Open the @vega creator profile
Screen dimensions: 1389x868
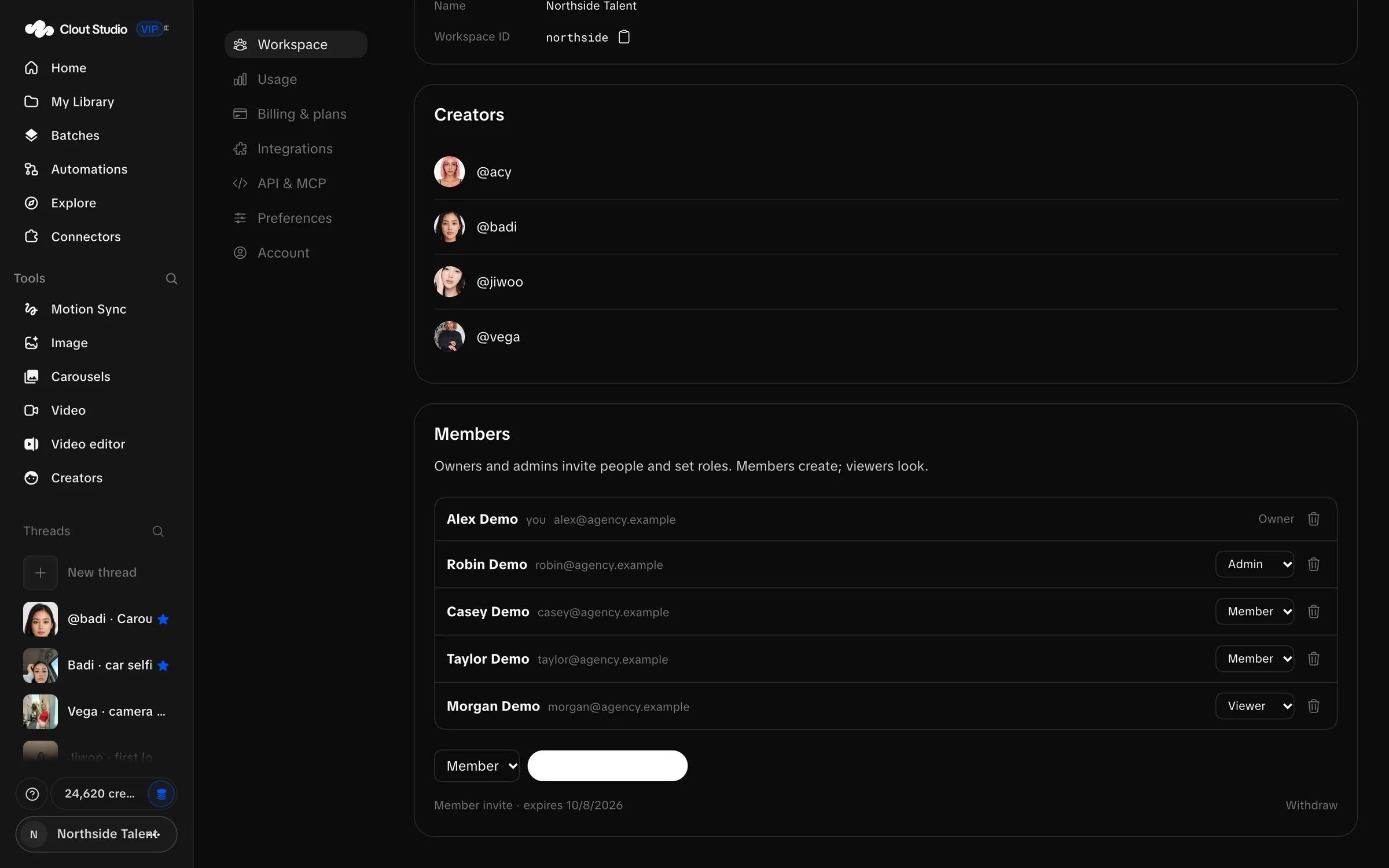[x=885, y=337]
